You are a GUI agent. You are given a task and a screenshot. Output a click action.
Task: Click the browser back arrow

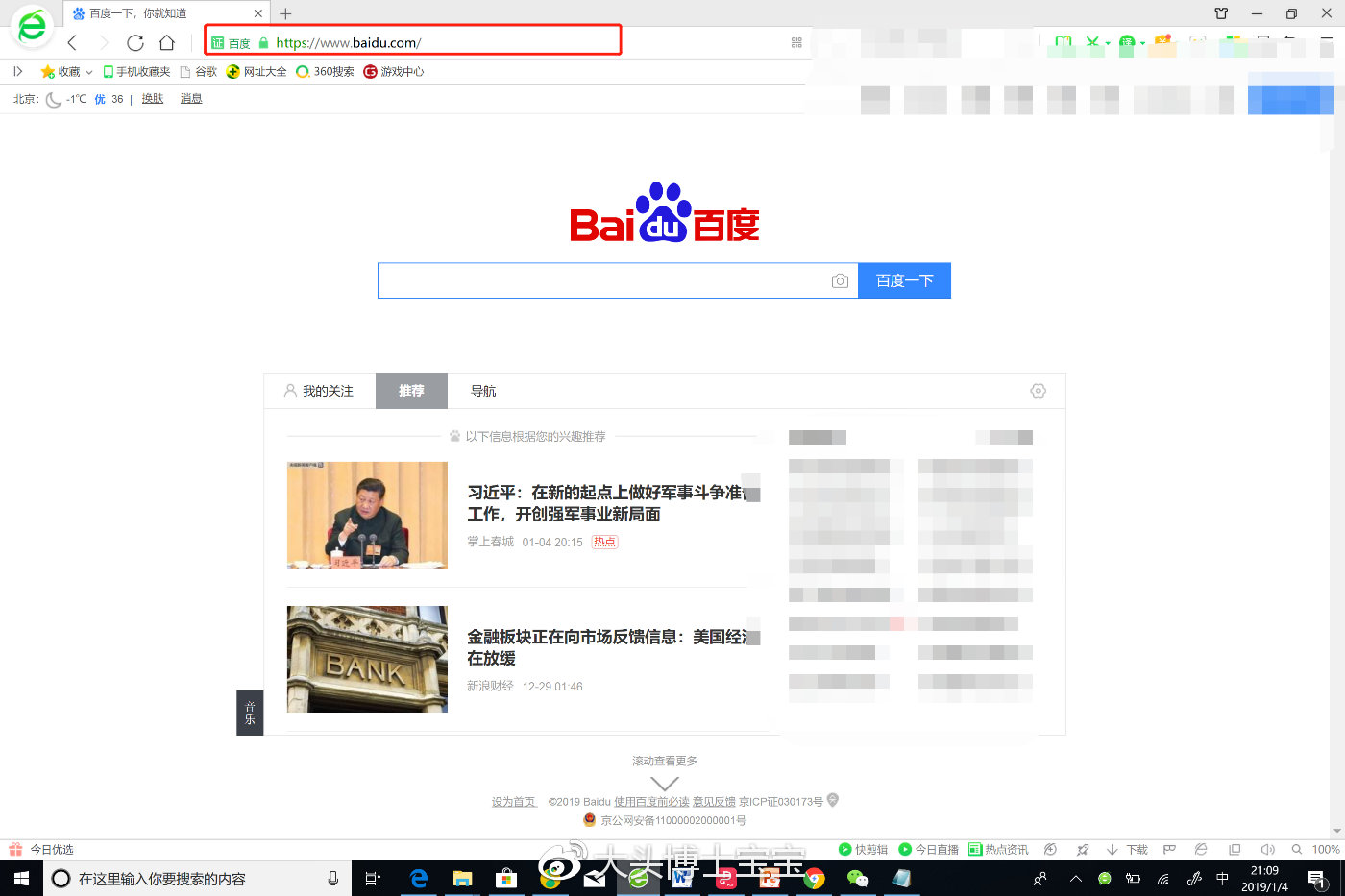[72, 42]
